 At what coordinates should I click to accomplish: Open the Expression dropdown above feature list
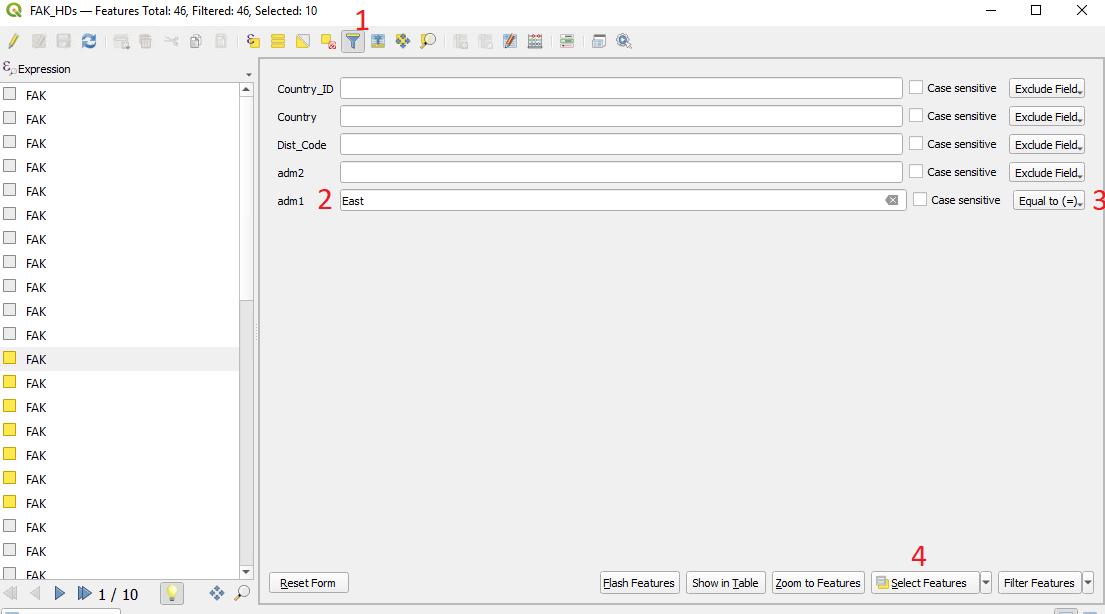[249, 74]
